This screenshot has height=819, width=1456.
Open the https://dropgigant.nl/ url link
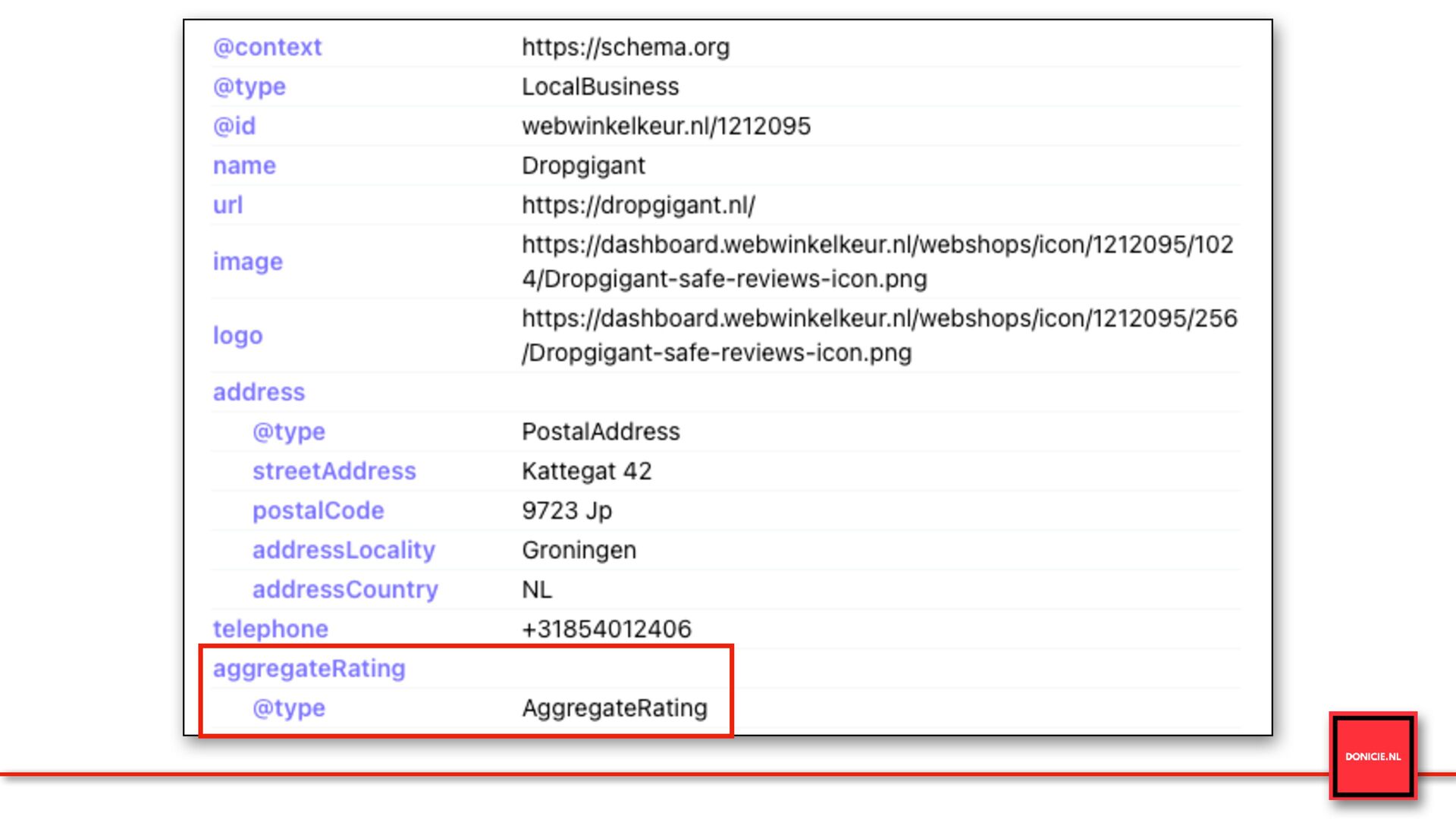(x=638, y=205)
